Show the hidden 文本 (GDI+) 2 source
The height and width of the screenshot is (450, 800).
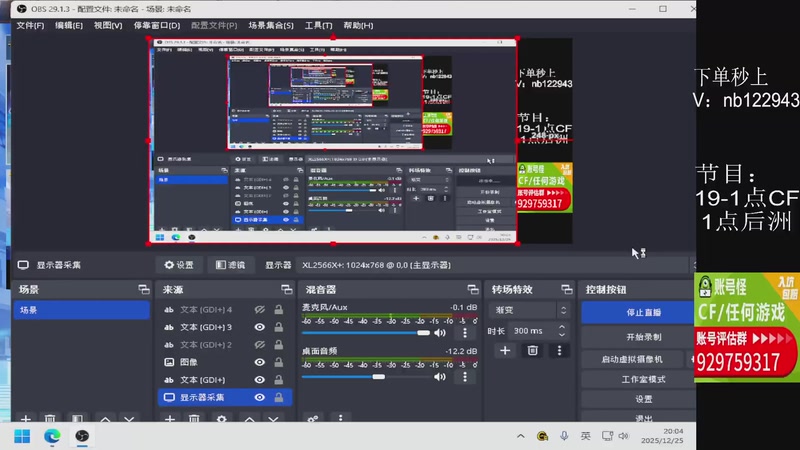(260, 345)
